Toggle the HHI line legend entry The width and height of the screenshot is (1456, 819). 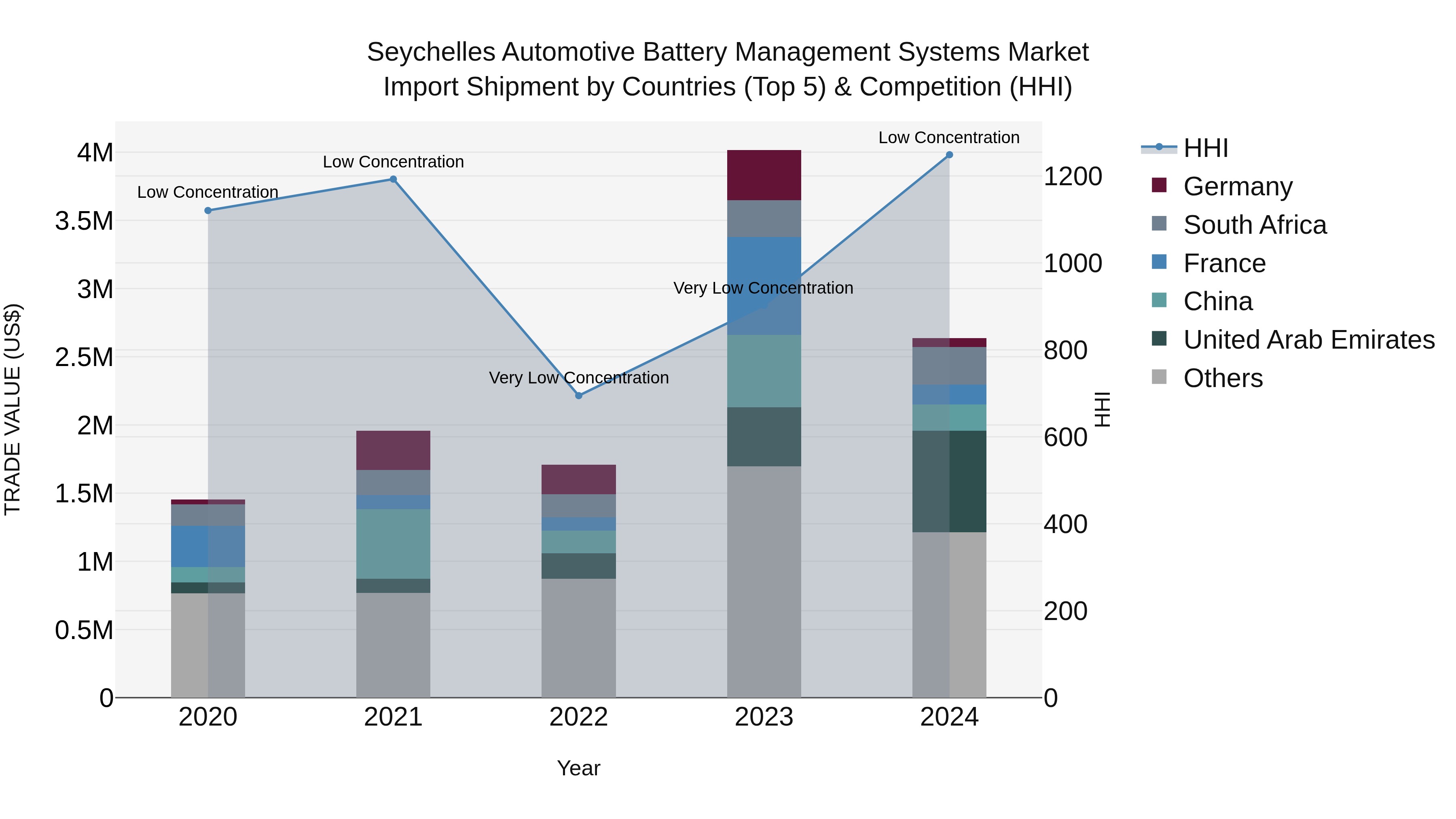[x=1185, y=148]
